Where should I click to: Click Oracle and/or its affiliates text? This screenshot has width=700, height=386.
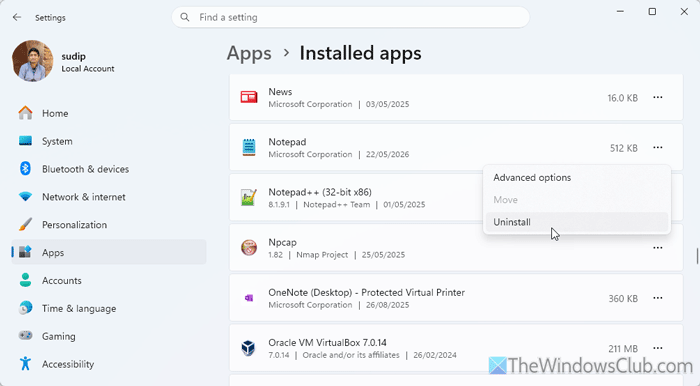coord(351,355)
